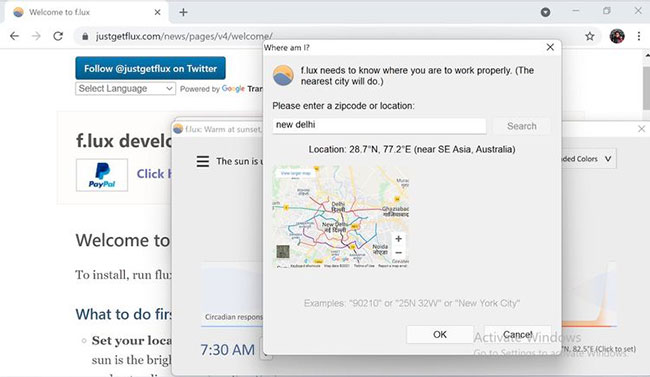Bookmark this page with the star icon

coord(589,36)
